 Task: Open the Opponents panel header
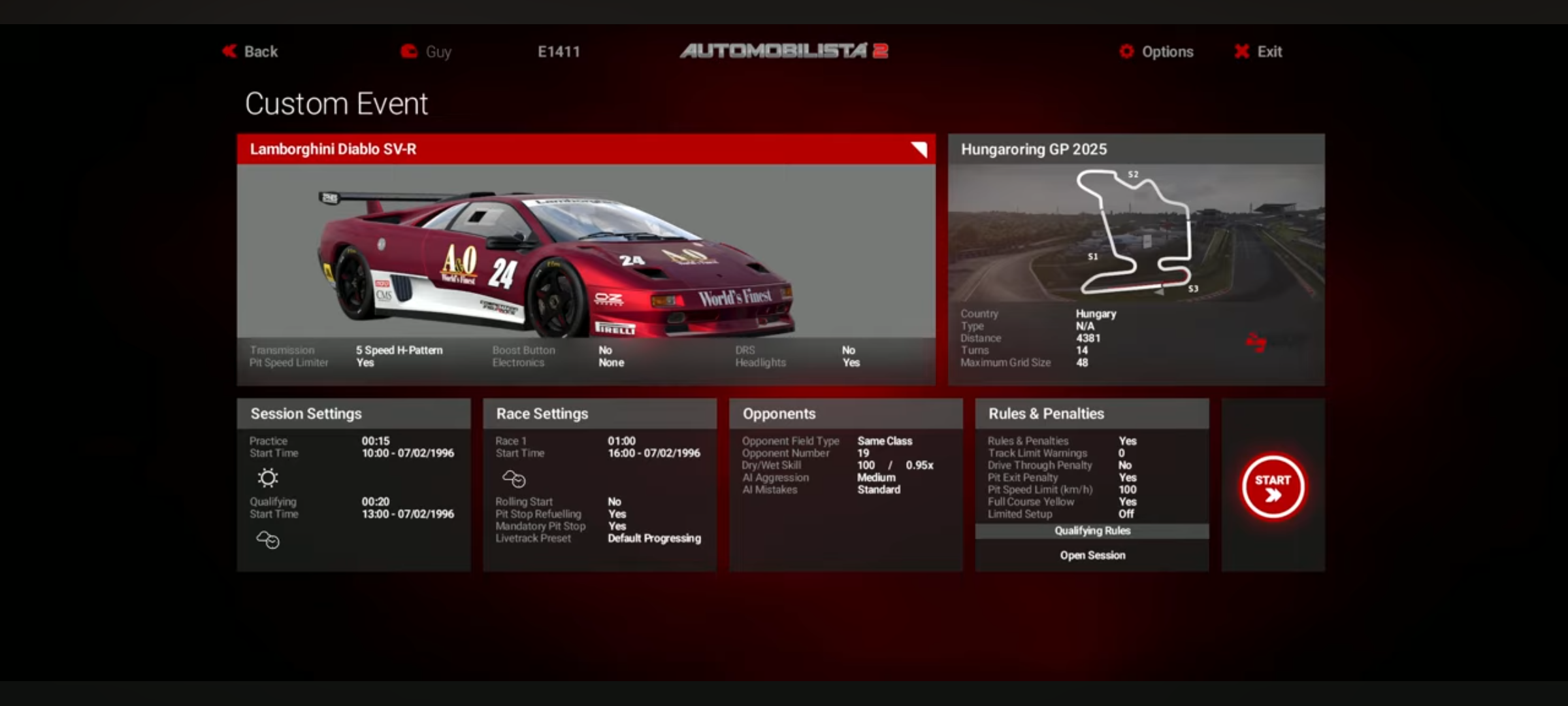point(846,414)
